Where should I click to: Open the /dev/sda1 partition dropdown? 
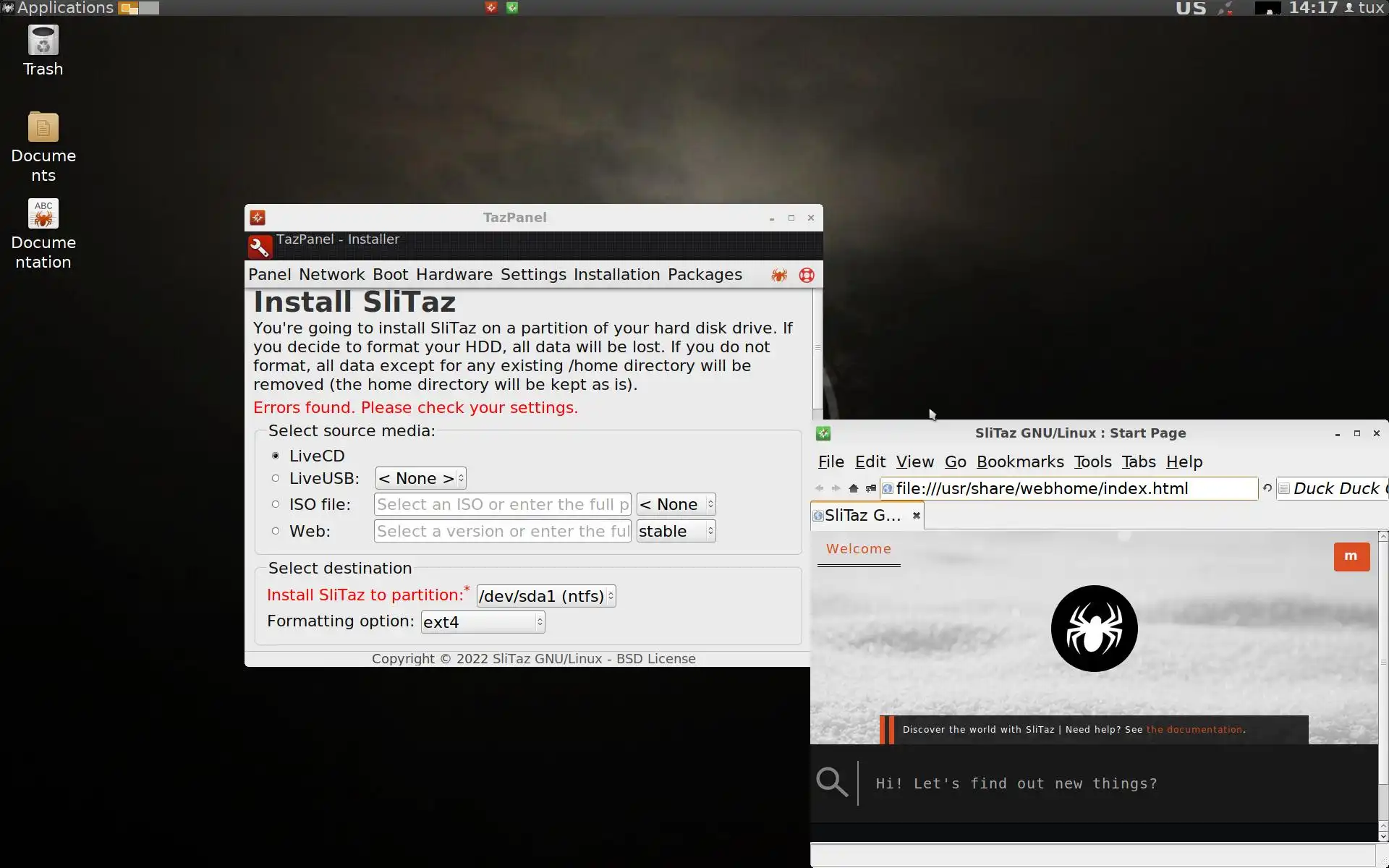(x=546, y=596)
